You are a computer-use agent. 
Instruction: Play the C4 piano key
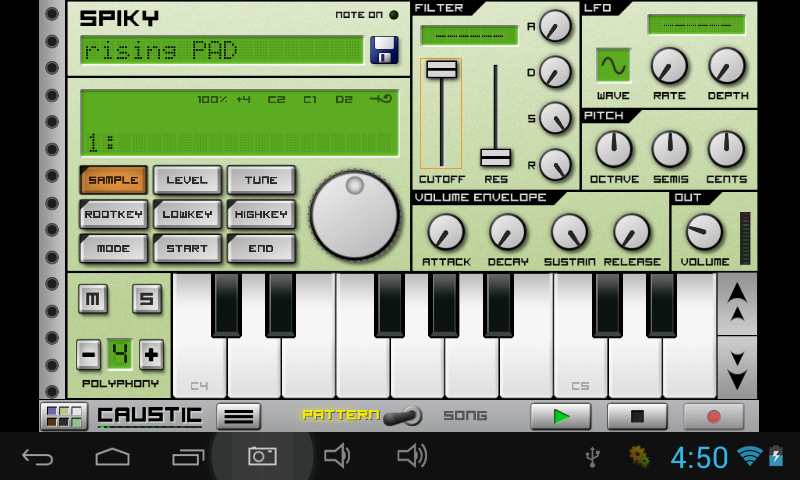point(200,336)
